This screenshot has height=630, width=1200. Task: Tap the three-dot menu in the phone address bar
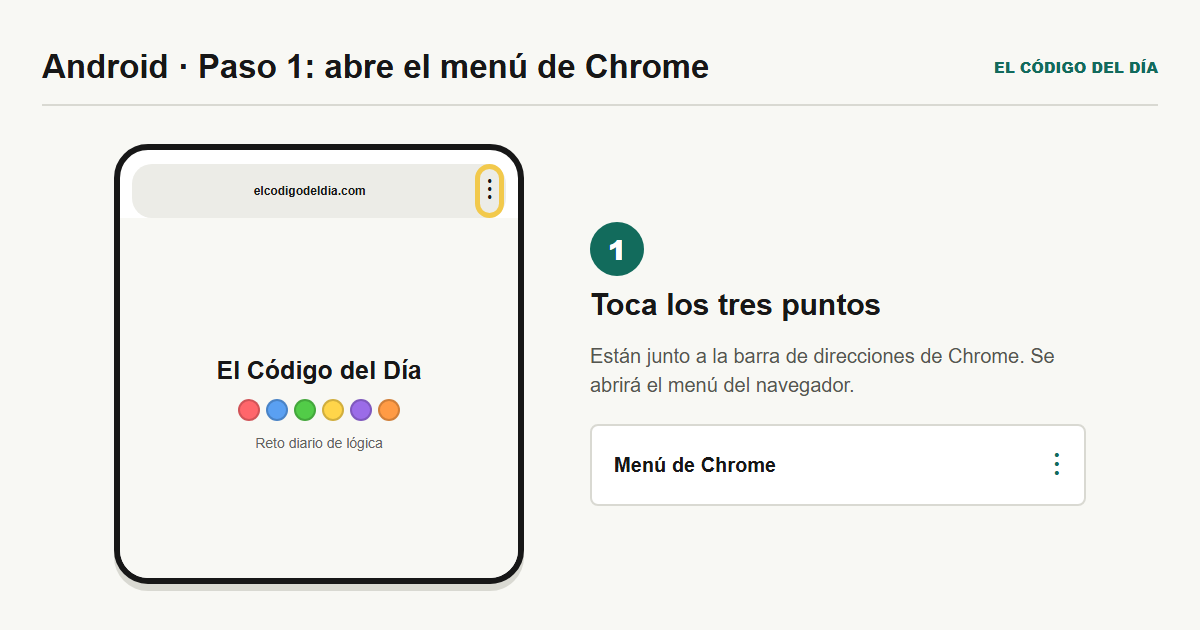coord(489,190)
